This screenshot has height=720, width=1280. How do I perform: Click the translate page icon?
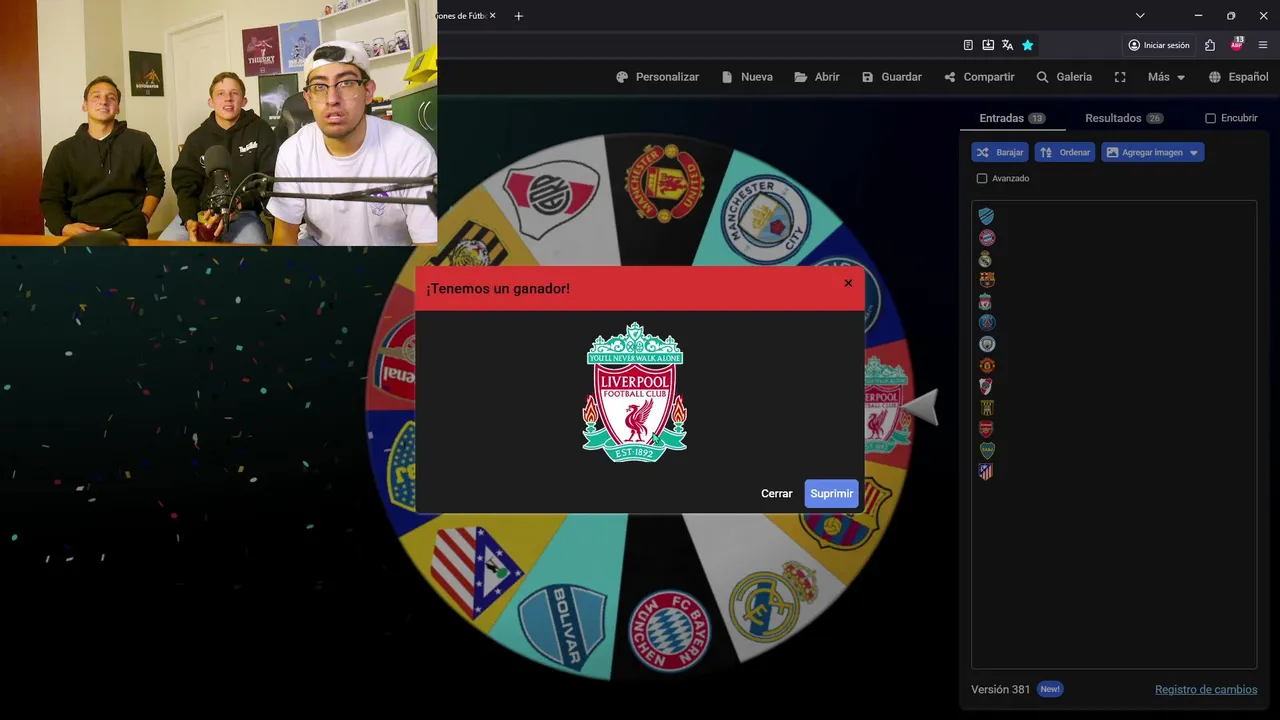[1007, 45]
